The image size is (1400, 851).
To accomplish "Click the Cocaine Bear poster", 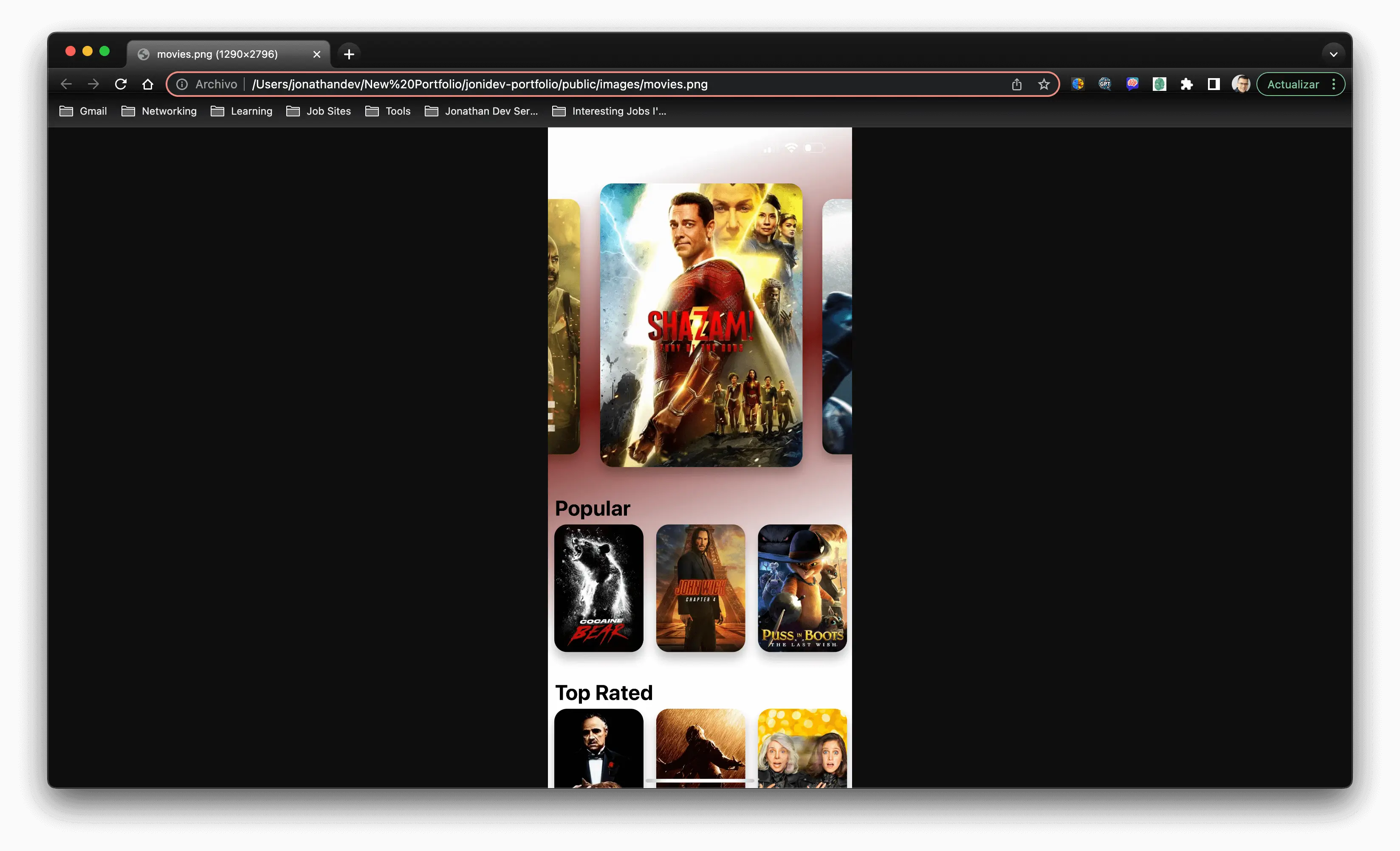I will click(x=599, y=588).
